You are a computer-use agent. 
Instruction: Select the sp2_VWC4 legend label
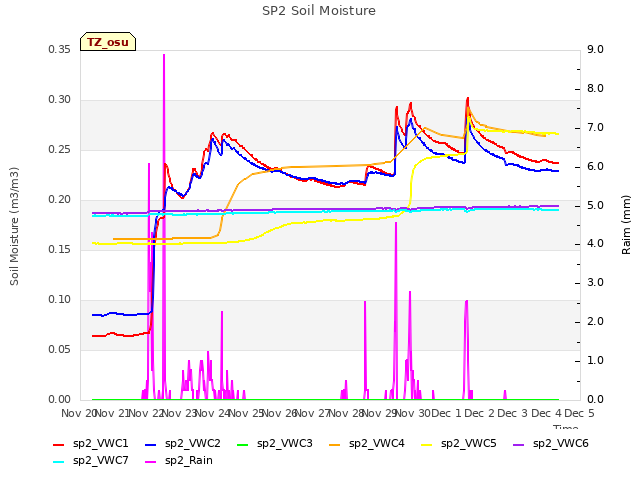(x=376, y=444)
